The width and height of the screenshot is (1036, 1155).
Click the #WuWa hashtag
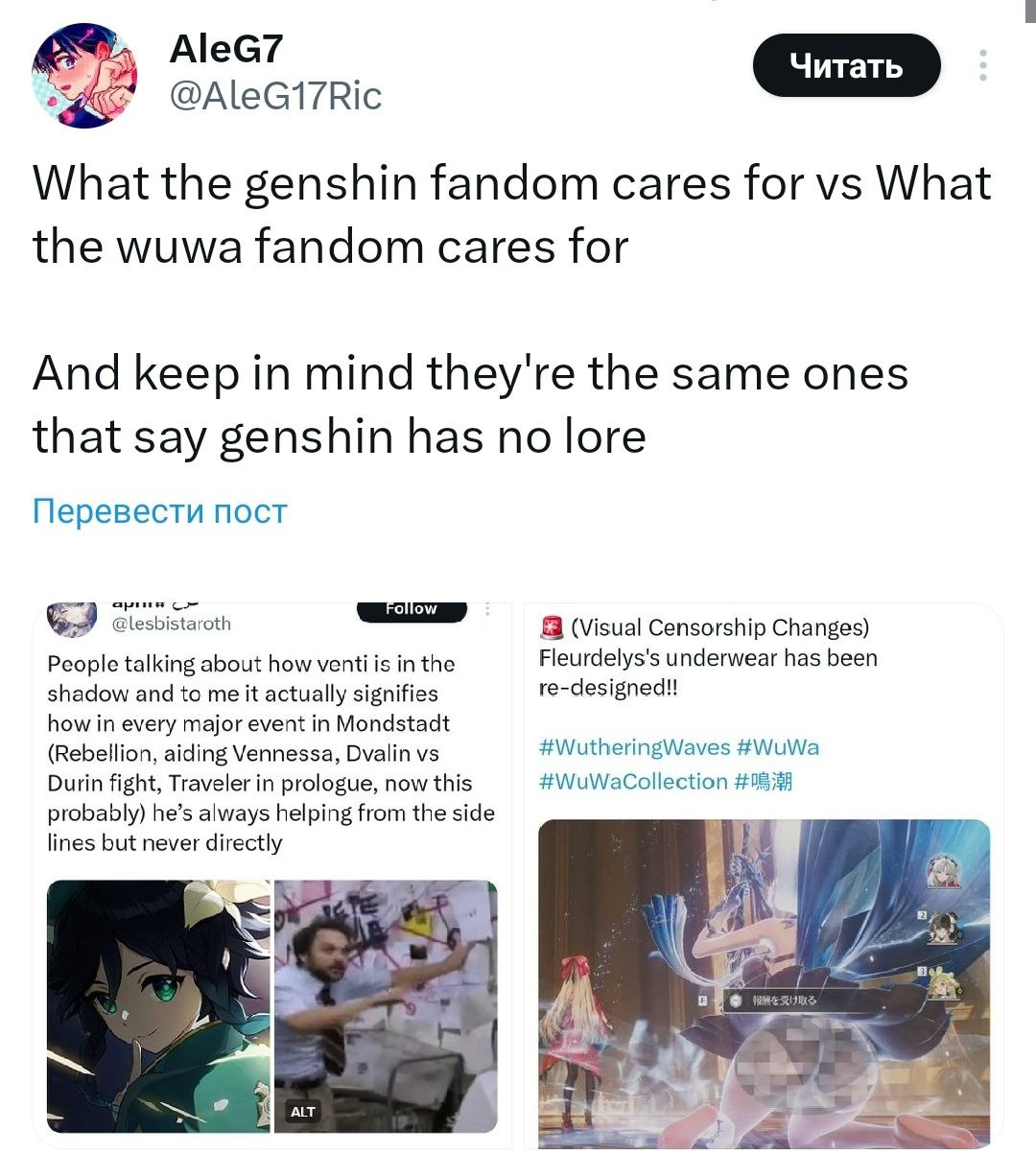(778, 747)
